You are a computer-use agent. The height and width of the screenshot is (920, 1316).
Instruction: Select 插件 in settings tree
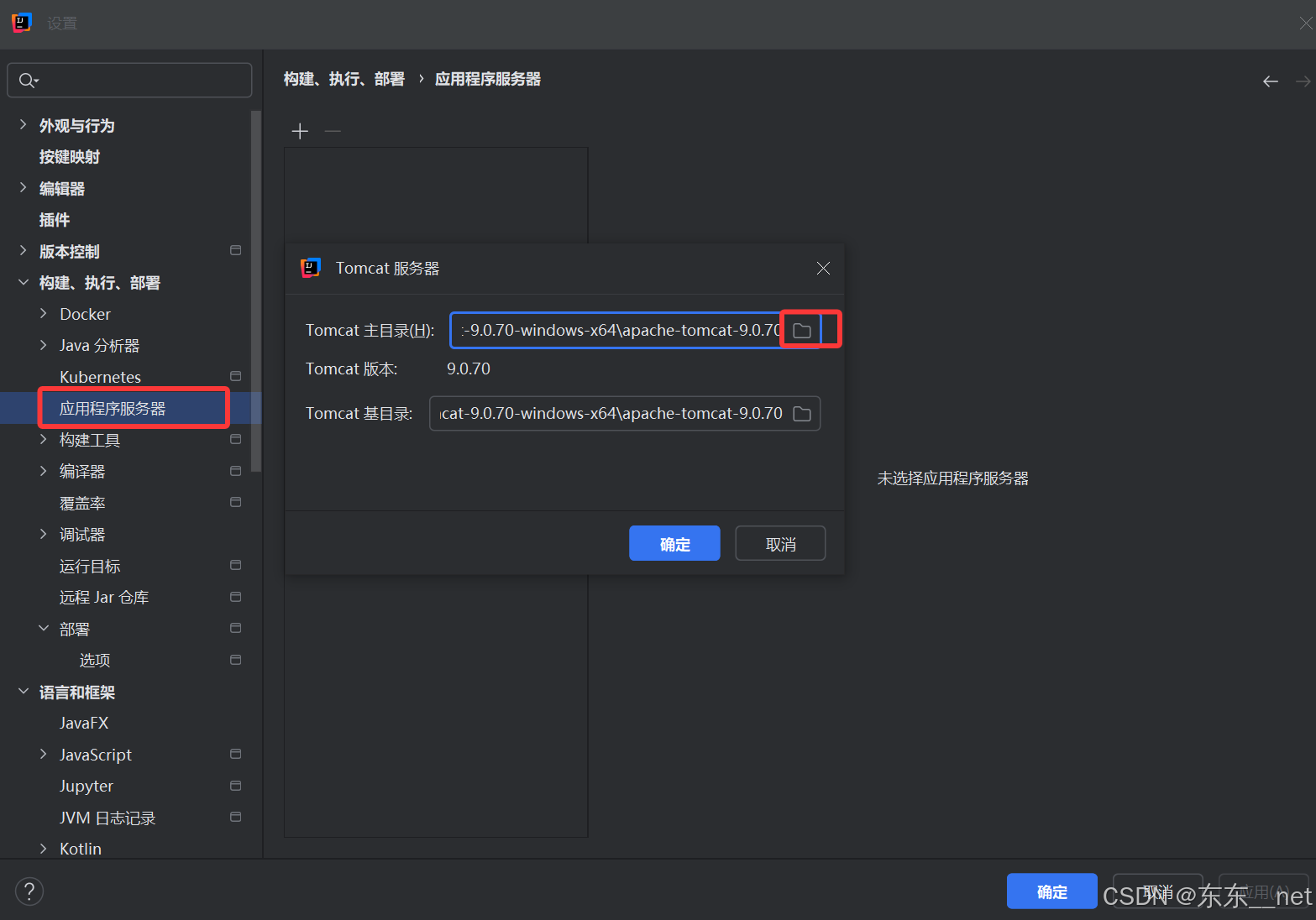point(55,220)
